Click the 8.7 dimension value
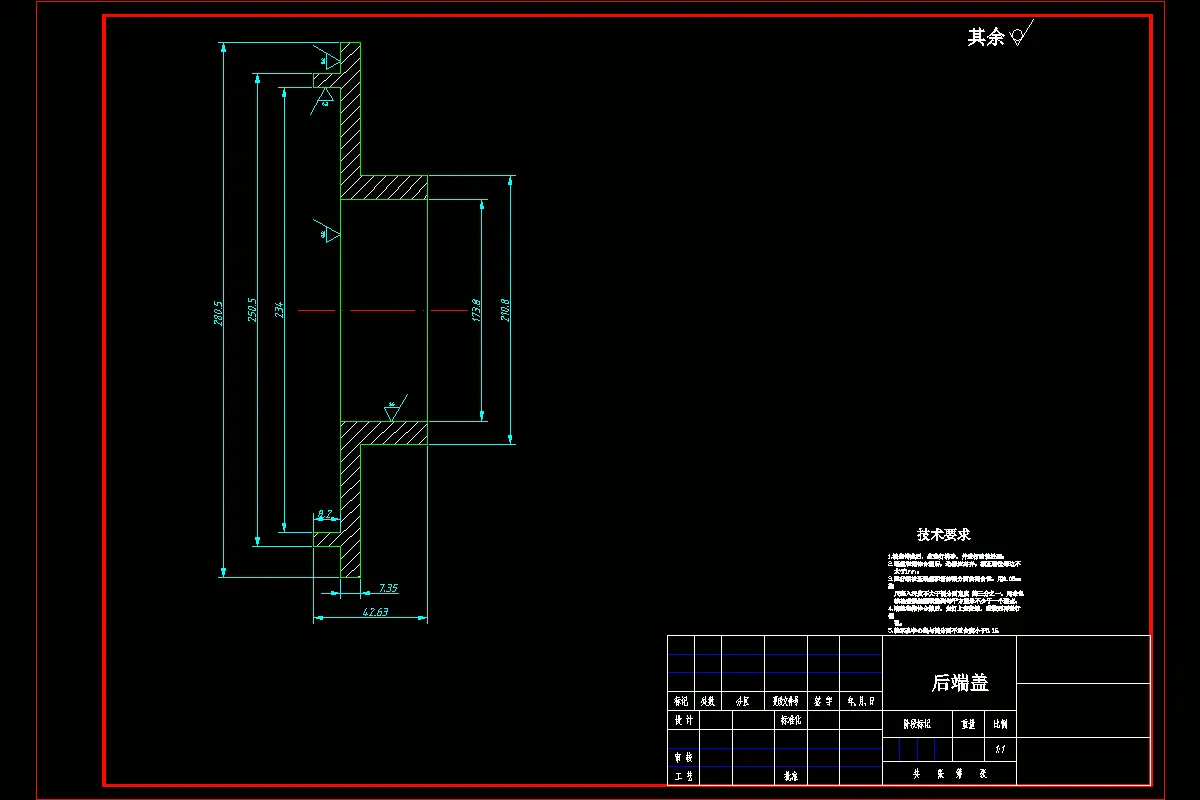This screenshot has width=1200, height=800. (x=325, y=515)
